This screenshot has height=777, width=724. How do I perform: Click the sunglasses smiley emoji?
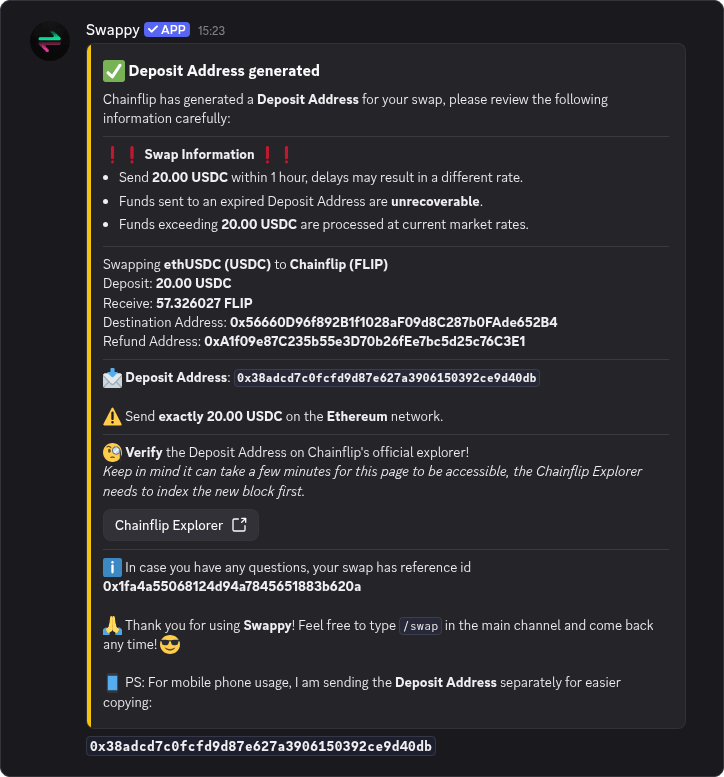click(170, 645)
